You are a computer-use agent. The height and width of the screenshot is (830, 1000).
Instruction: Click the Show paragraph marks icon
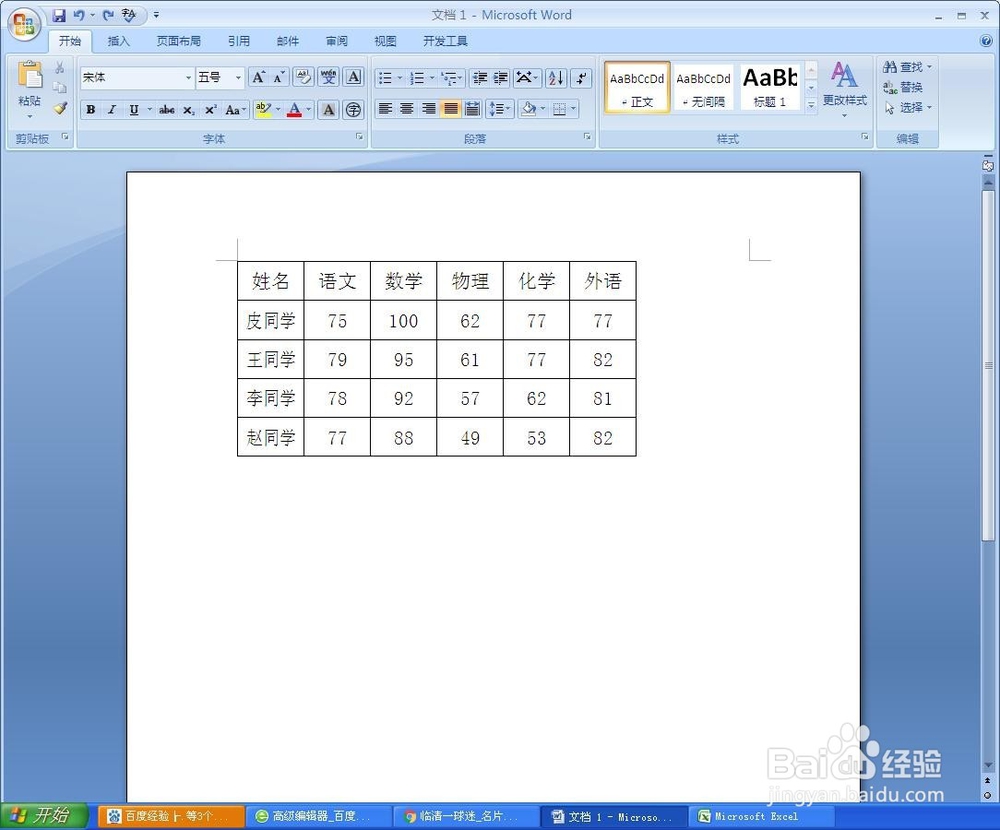click(580, 78)
